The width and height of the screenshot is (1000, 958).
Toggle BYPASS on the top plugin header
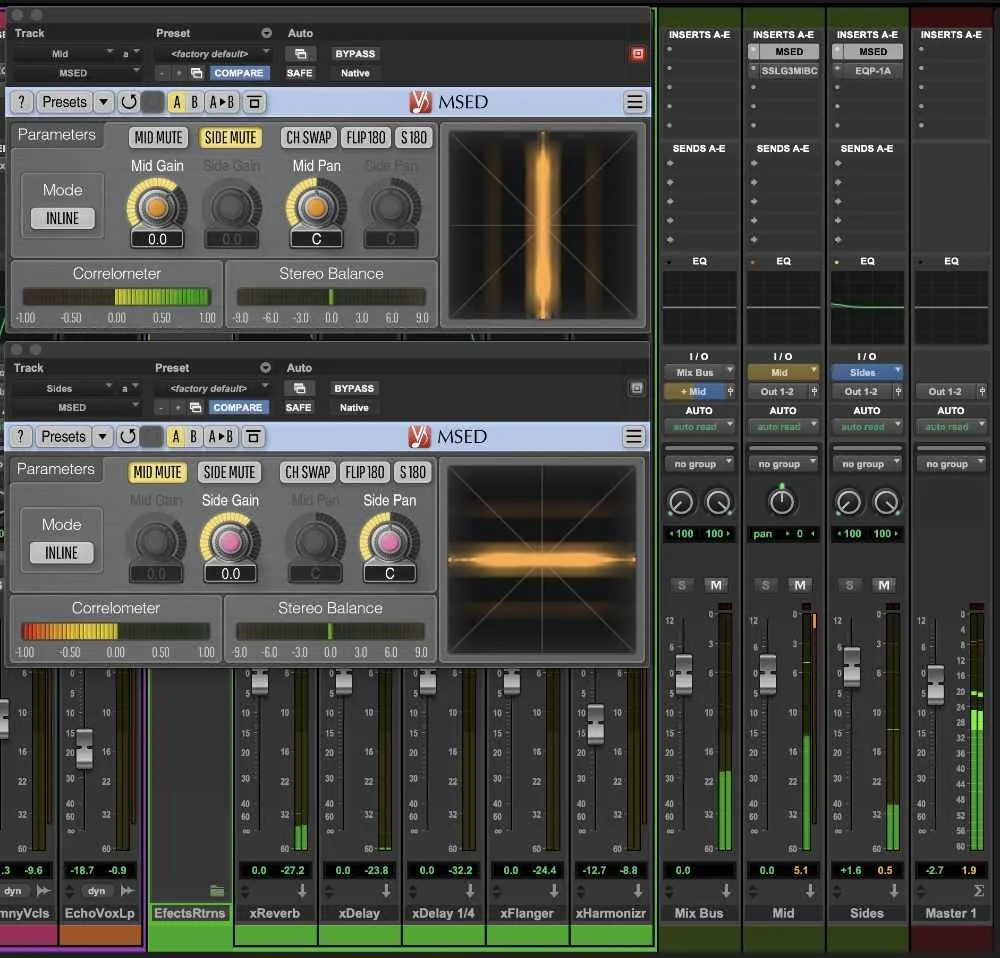coord(355,53)
